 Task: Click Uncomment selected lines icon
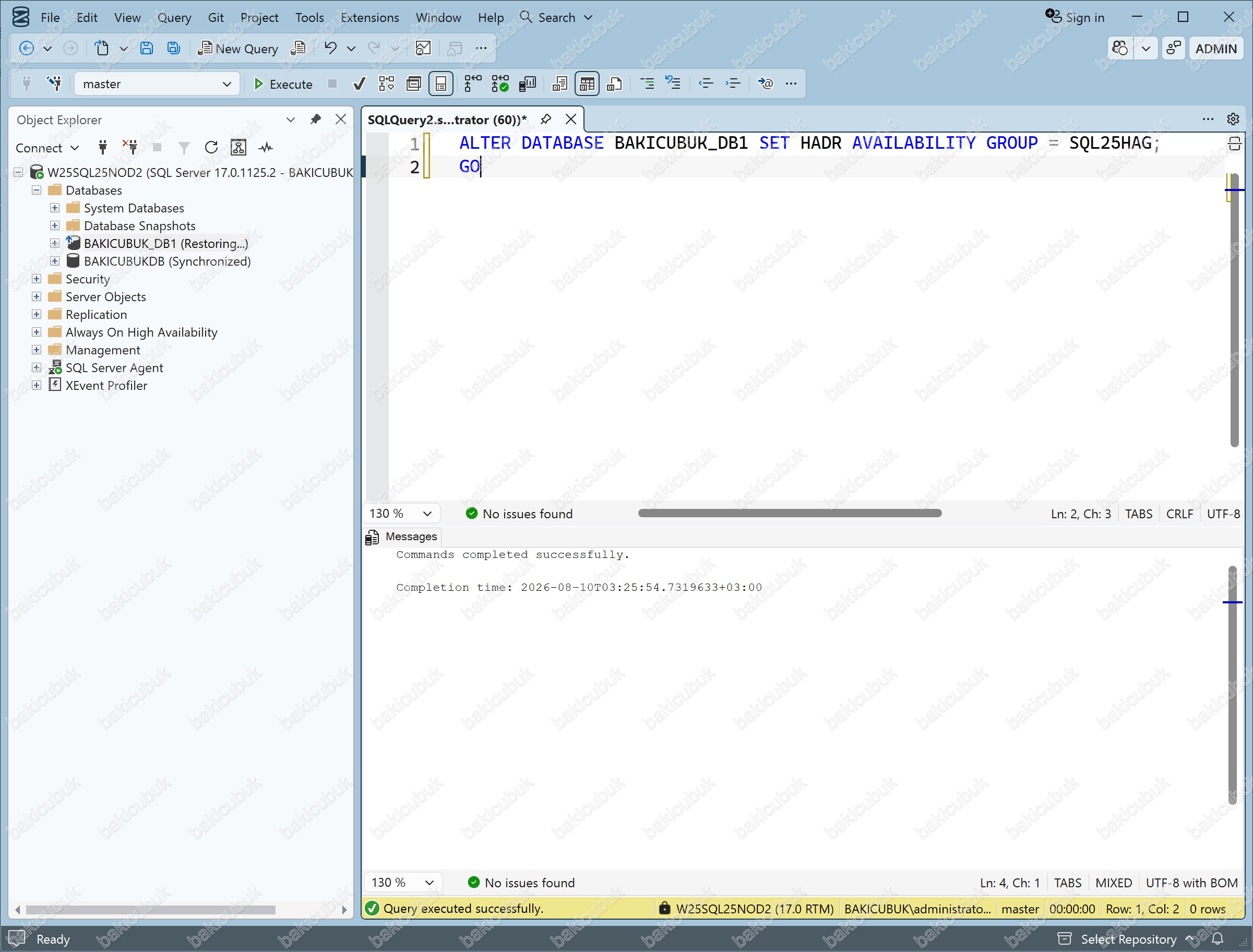coord(674,84)
